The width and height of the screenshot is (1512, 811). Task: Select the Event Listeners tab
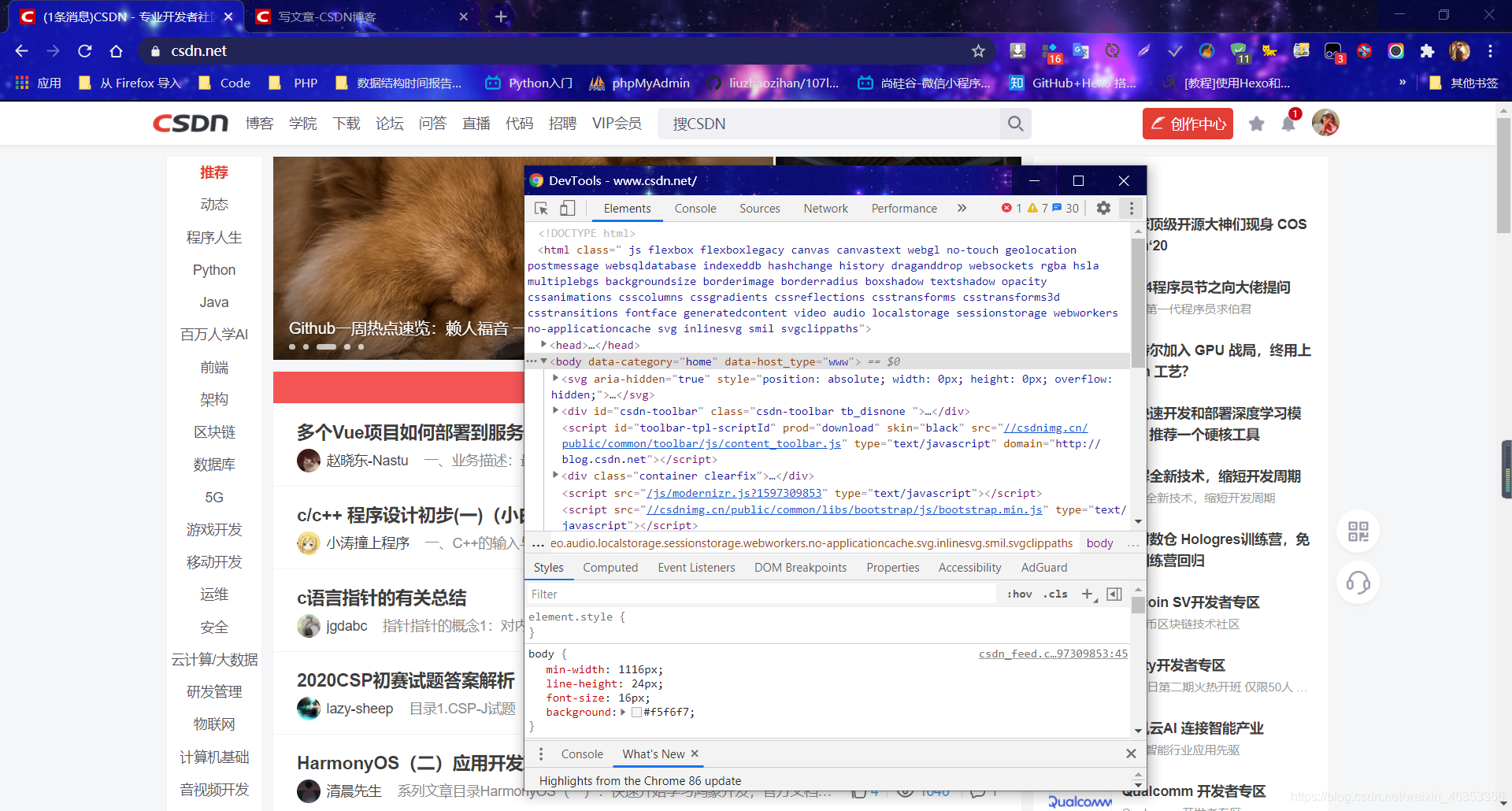tap(696, 568)
